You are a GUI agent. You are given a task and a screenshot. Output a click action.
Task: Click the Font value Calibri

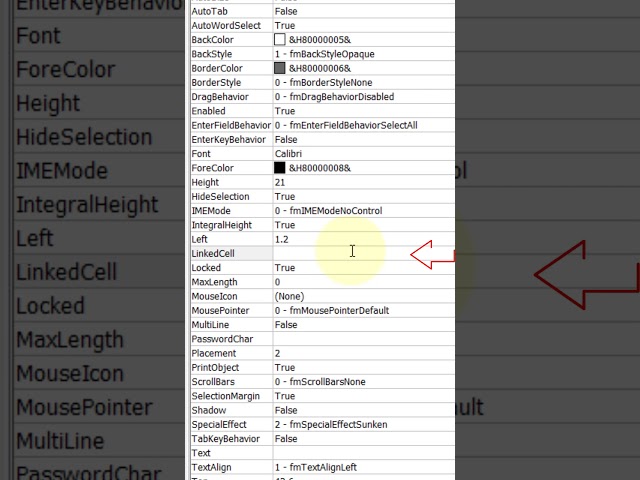[288, 153]
